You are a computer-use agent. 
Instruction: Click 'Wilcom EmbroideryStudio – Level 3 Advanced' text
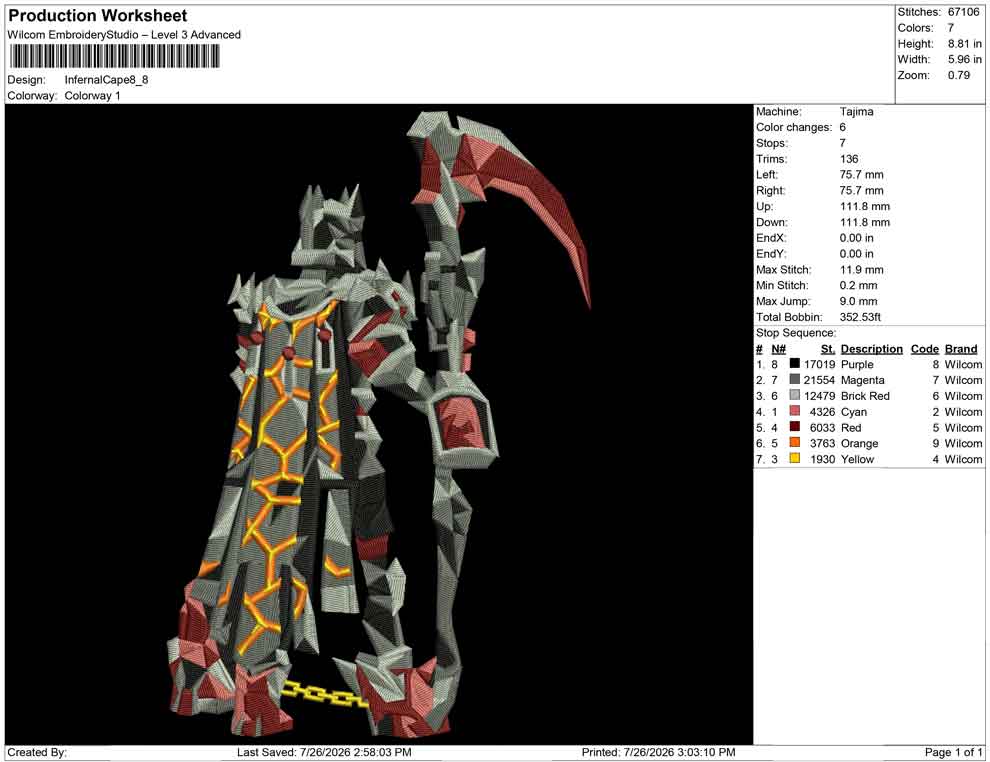point(124,35)
